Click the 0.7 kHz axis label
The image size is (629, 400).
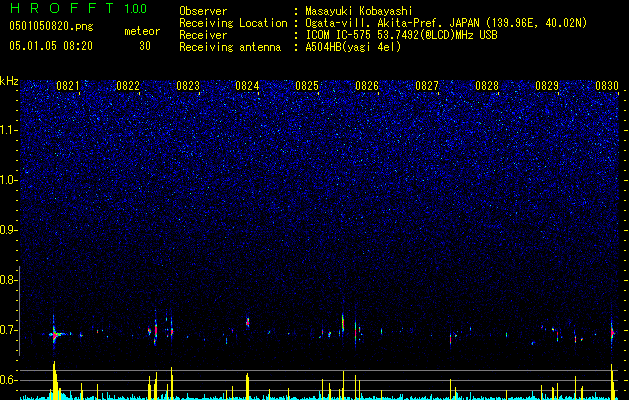tap(9, 330)
